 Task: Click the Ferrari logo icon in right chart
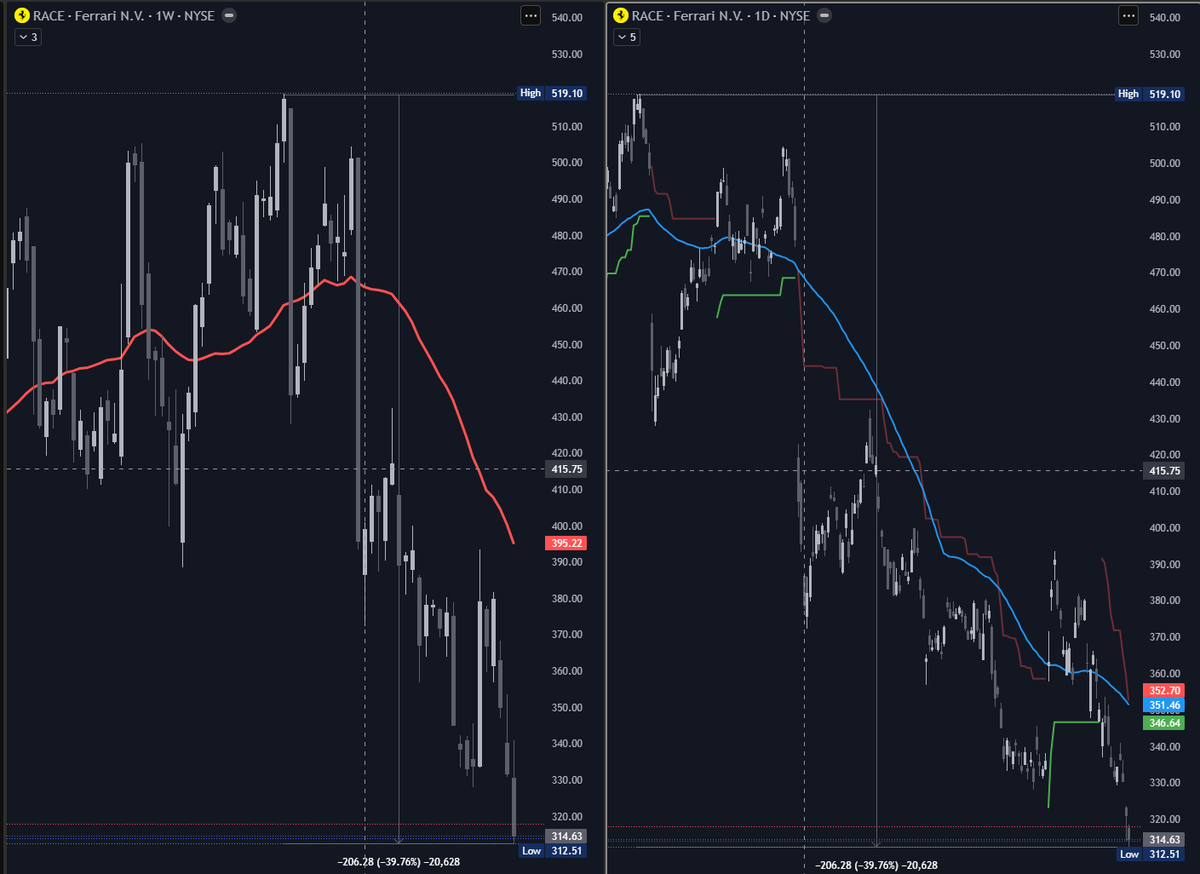point(620,16)
